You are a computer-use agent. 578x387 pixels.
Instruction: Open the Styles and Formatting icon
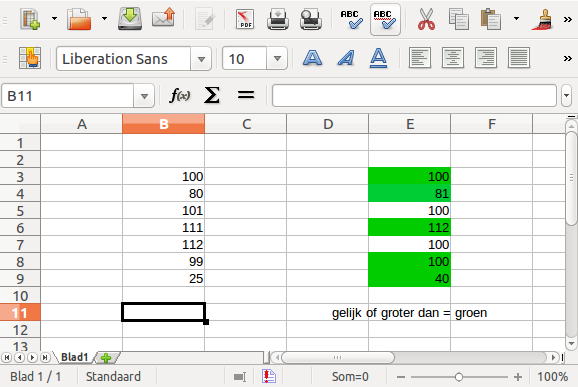(x=30, y=58)
